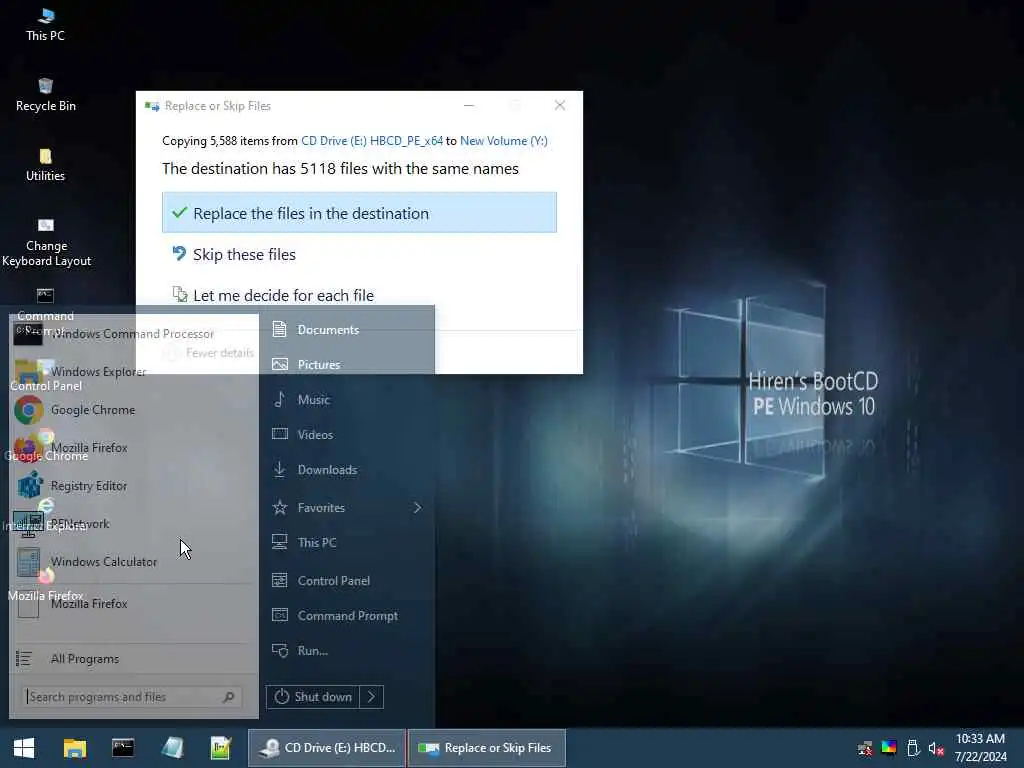Open Videos from Start menu
This screenshot has width=1024, height=768.
(x=347, y=434)
